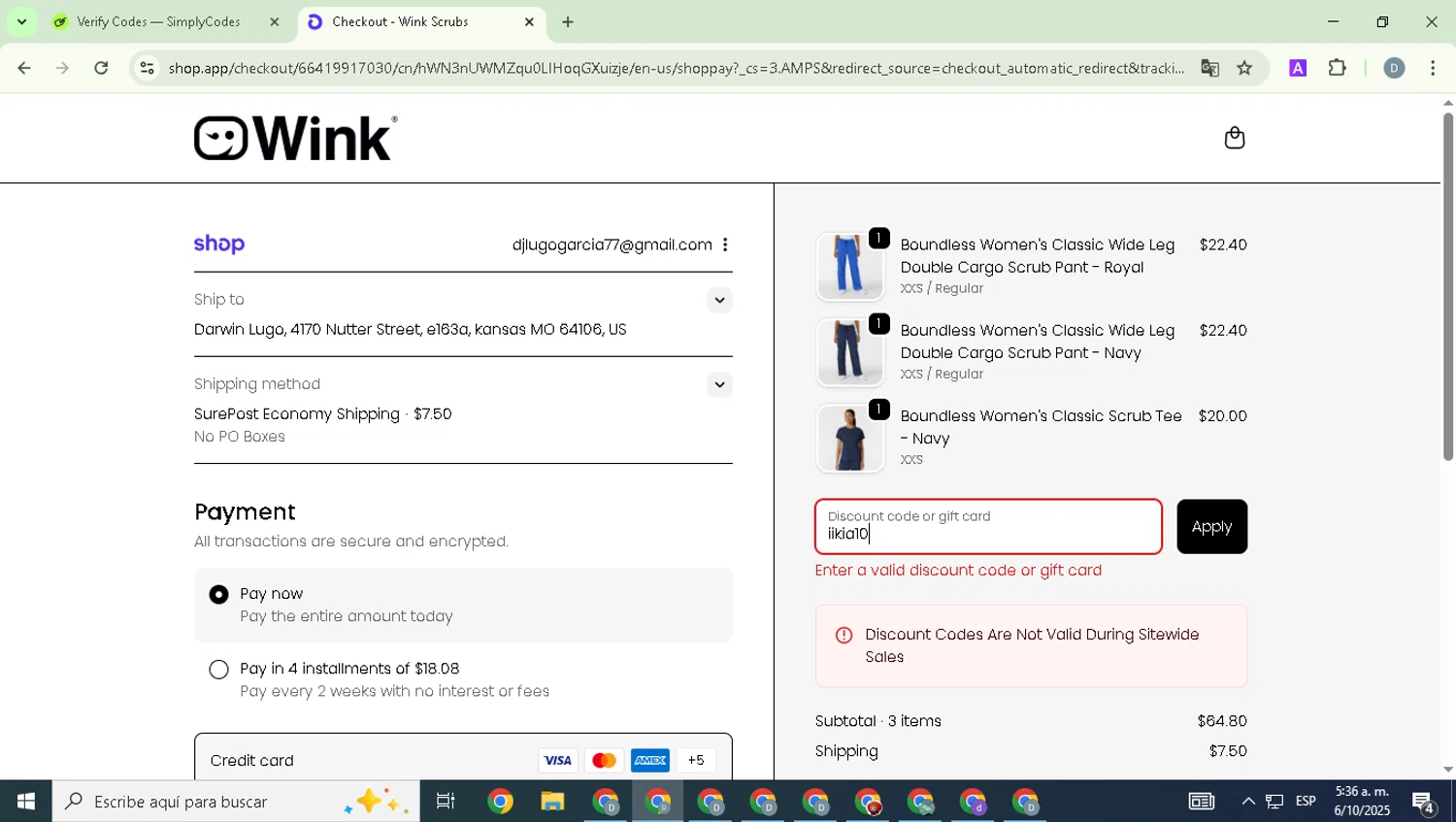
Task: Open Task View on taskbar
Action: pyautogui.click(x=446, y=802)
